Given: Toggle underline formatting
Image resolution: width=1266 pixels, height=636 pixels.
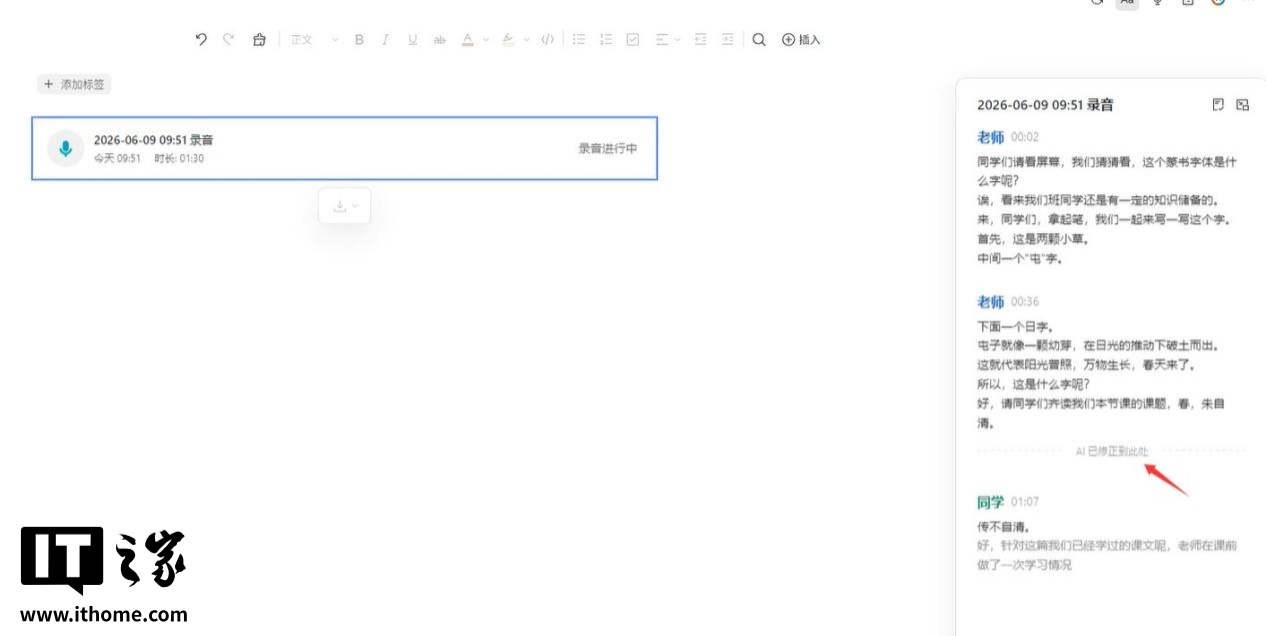Looking at the screenshot, I should point(412,40).
